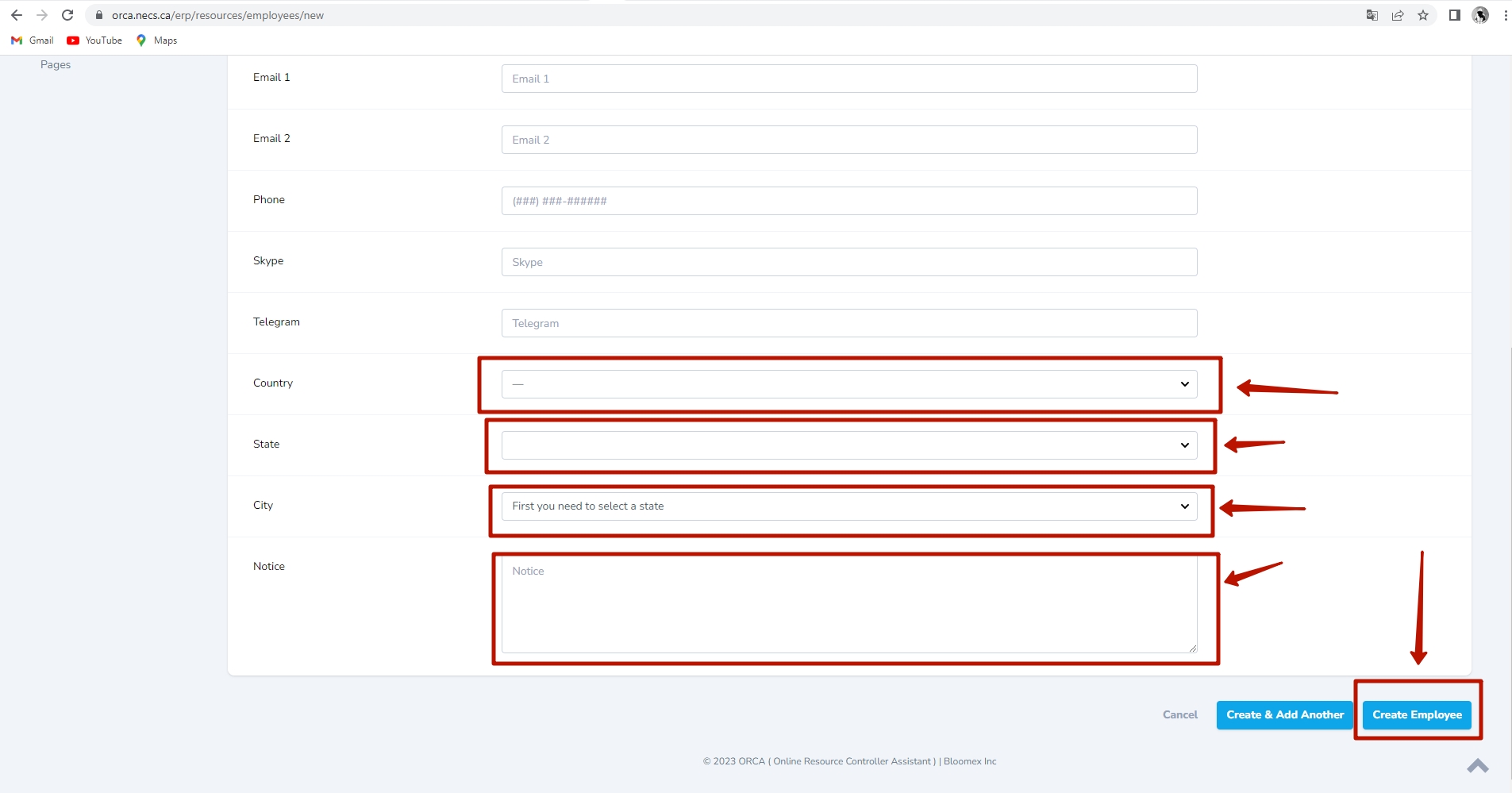Open the YouTube bookmark

click(94, 40)
